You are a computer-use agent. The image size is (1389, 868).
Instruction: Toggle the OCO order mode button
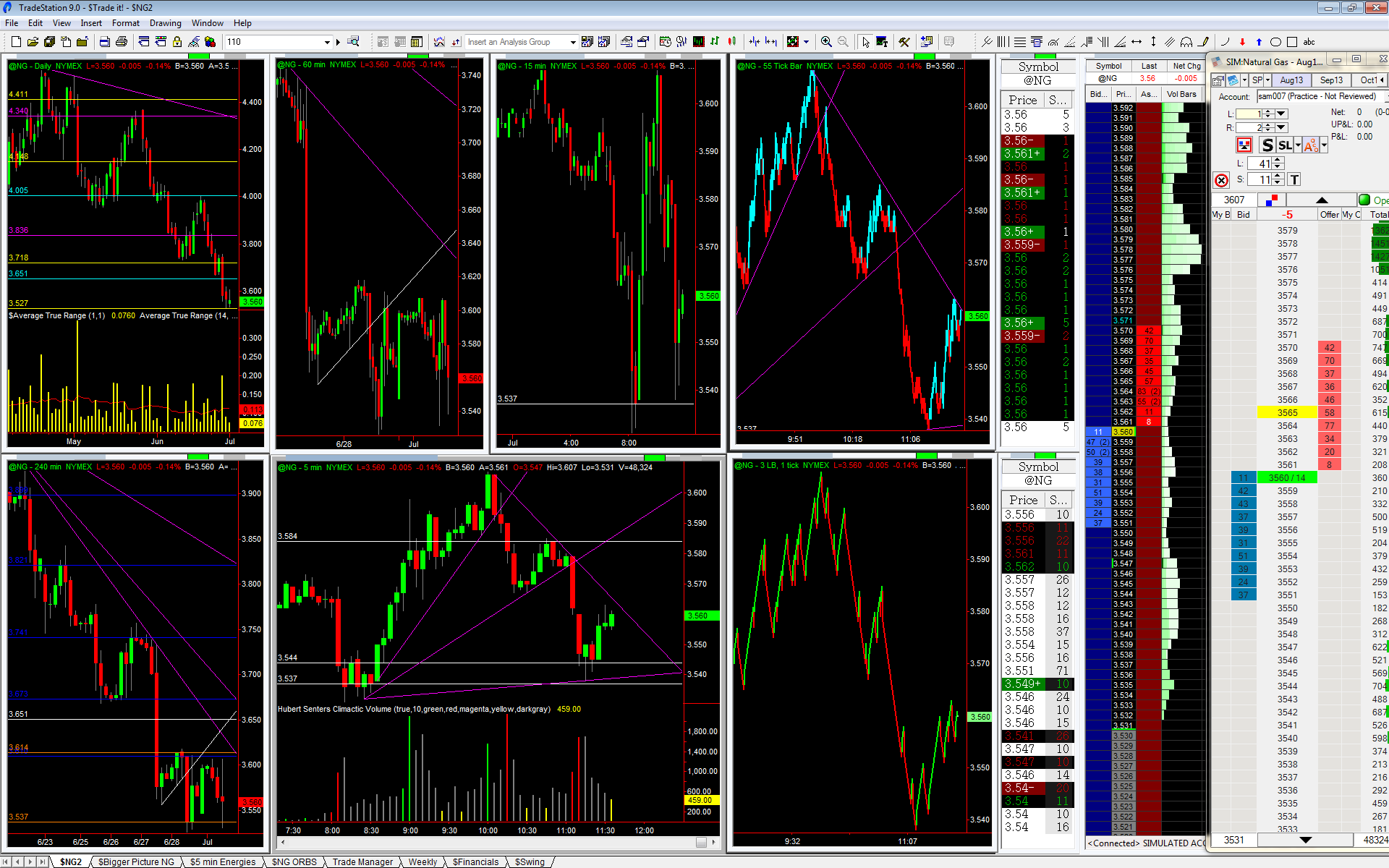click(x=1311, y=145)
